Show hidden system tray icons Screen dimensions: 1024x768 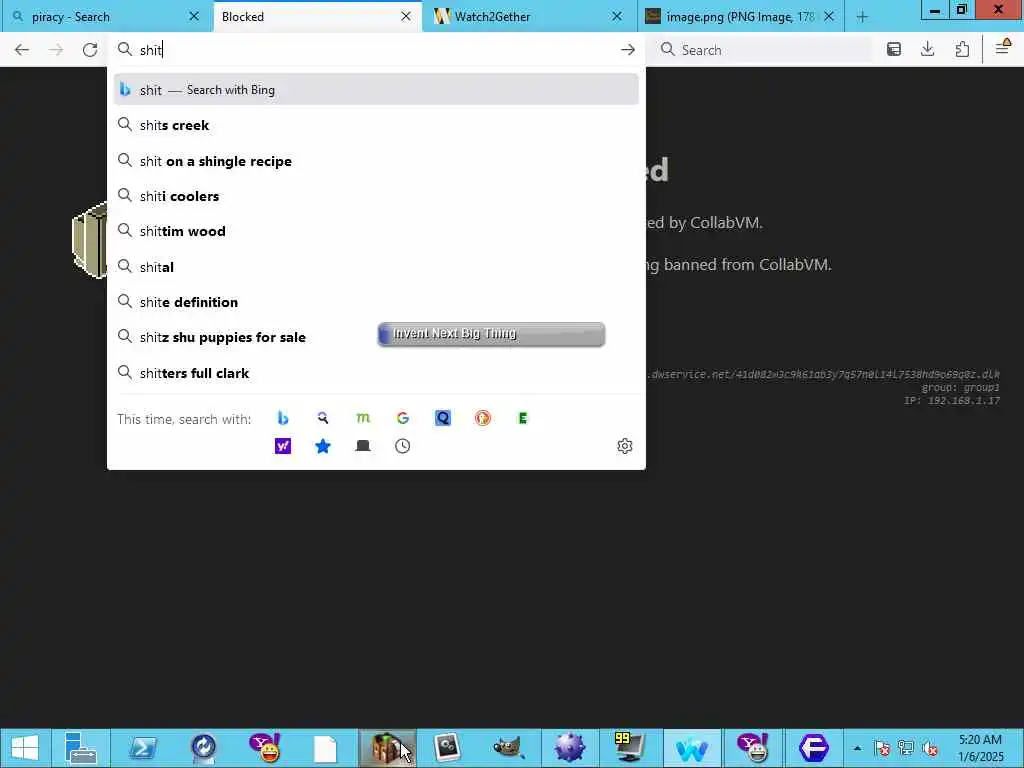[857, 748]
